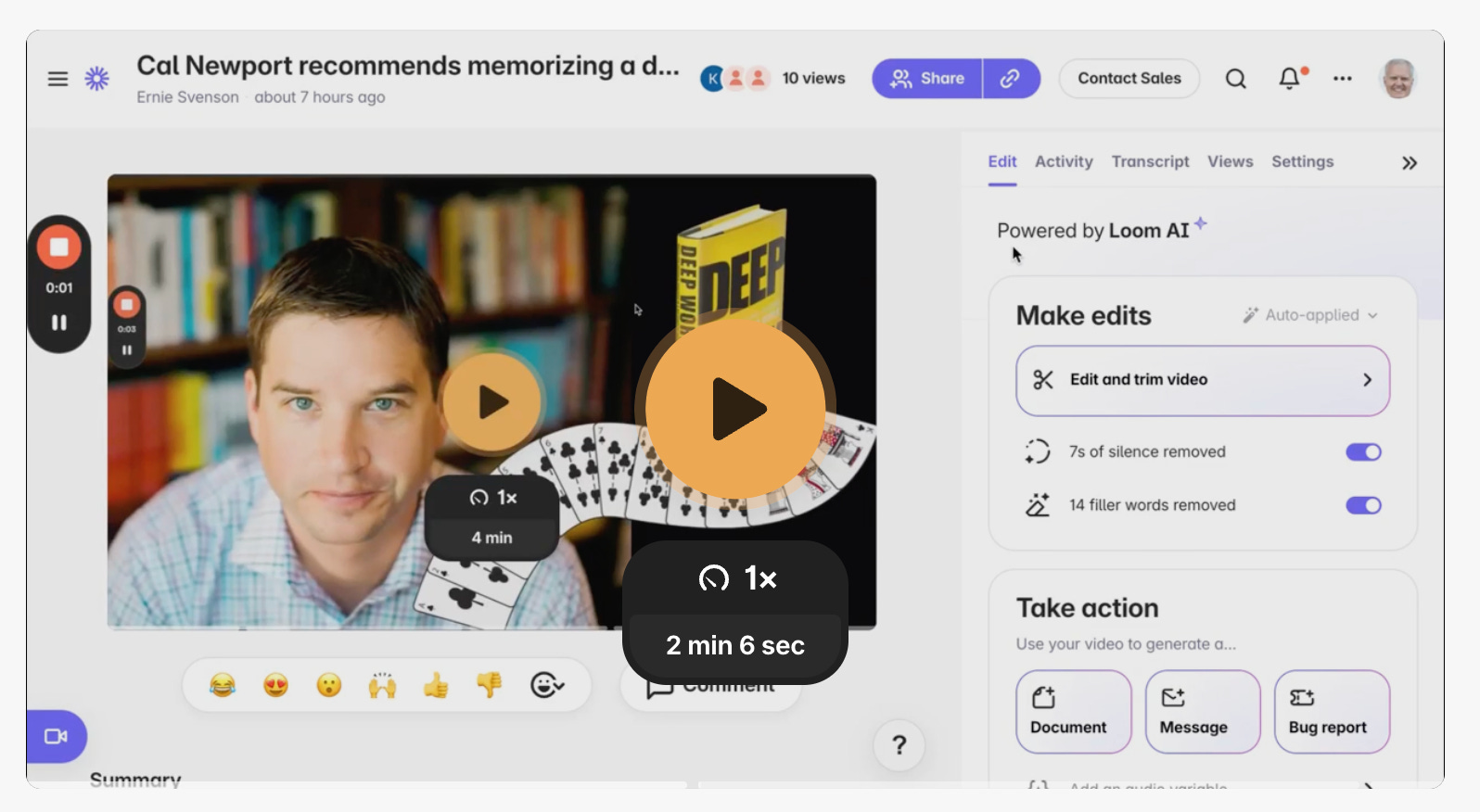Click Contact Sales button
Screen dimensions: 1480x812
click(1129, 79)
